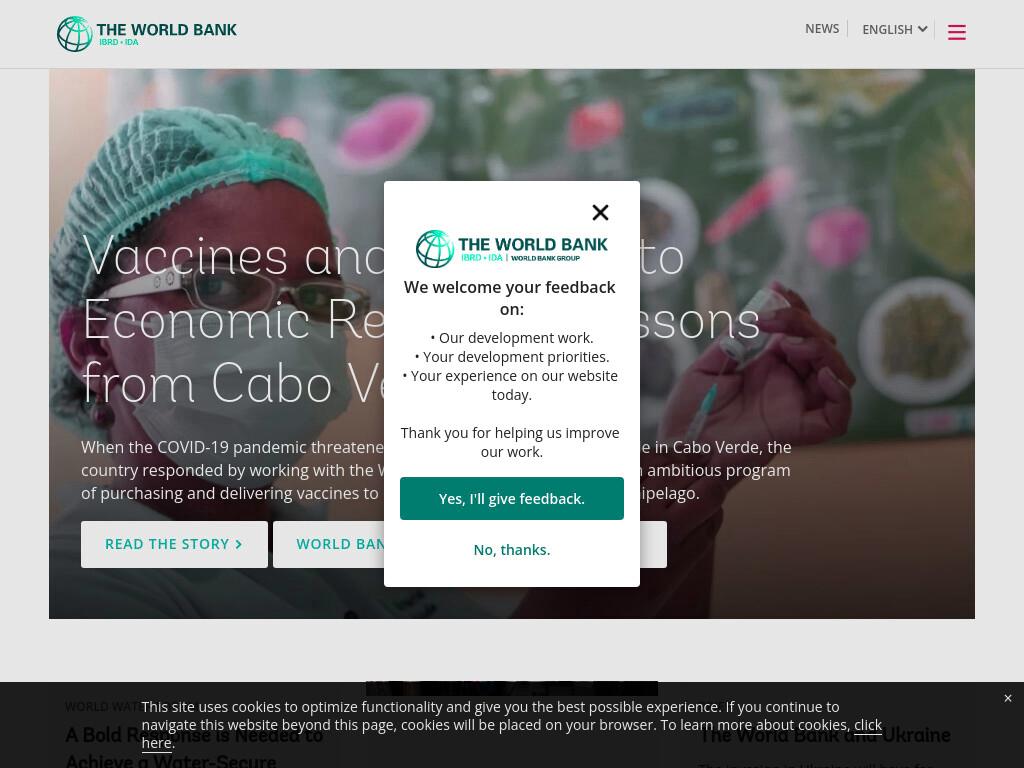Open A Bold Response is Needed article
Image resolution: width=1024 pixels, height=768 pixels.
pyautogui.click(x=195, y=748)
